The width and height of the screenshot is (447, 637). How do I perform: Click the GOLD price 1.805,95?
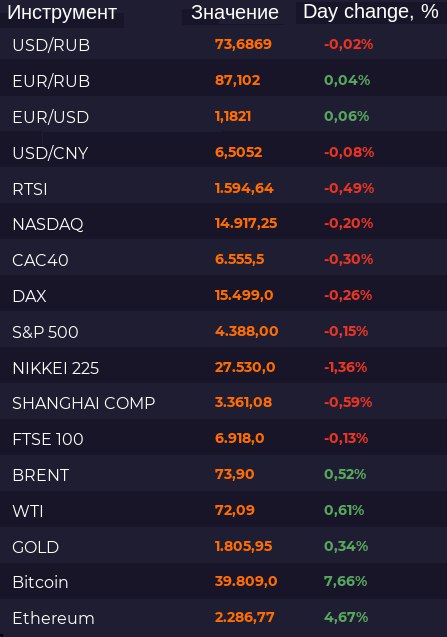coord(243,546)
